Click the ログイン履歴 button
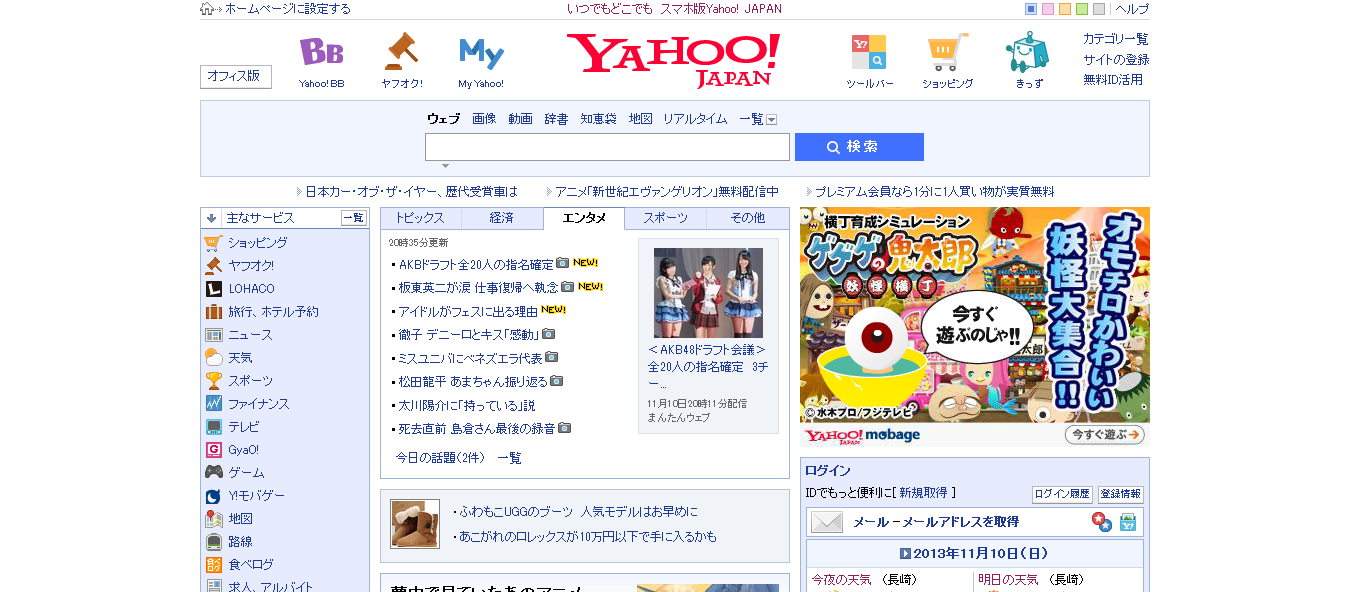Viewport: 1349px width, 592px height. click(1062, 494)
